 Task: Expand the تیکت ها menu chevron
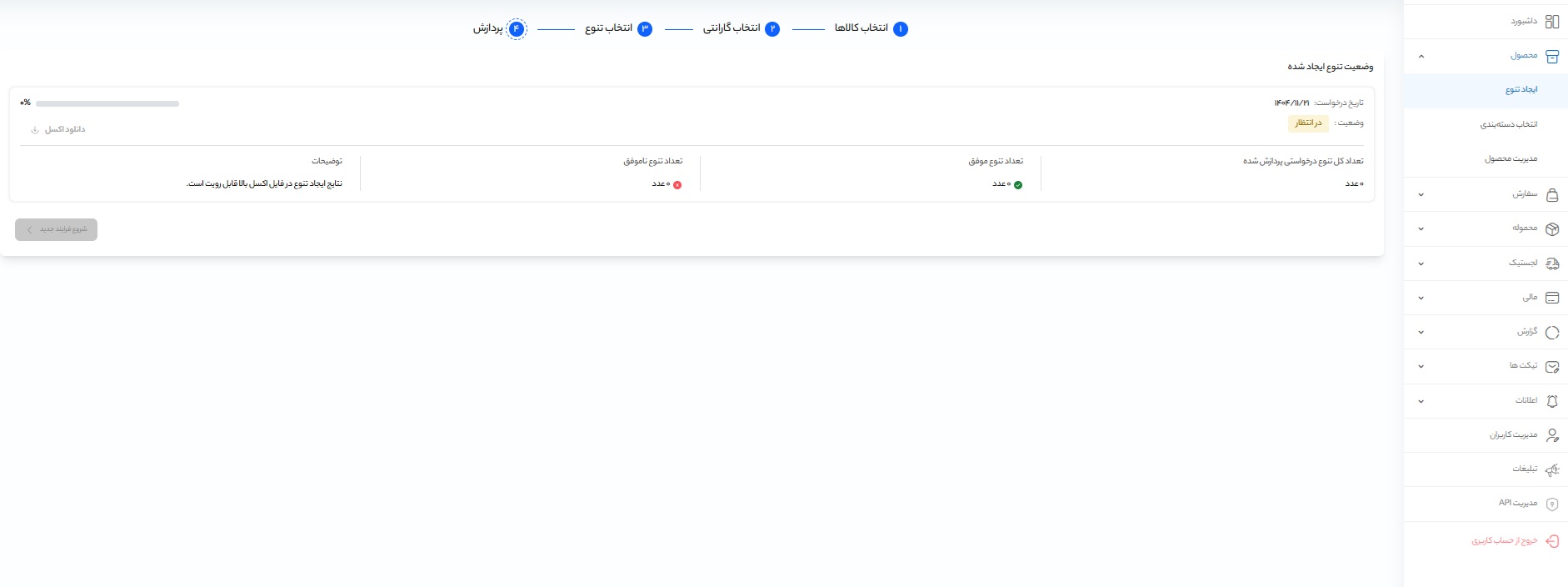pos(1421,367)
